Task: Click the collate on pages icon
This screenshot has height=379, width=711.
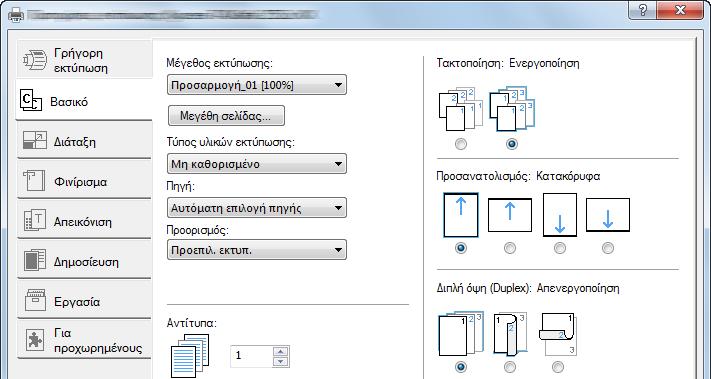Action: [x=512, y=109]
